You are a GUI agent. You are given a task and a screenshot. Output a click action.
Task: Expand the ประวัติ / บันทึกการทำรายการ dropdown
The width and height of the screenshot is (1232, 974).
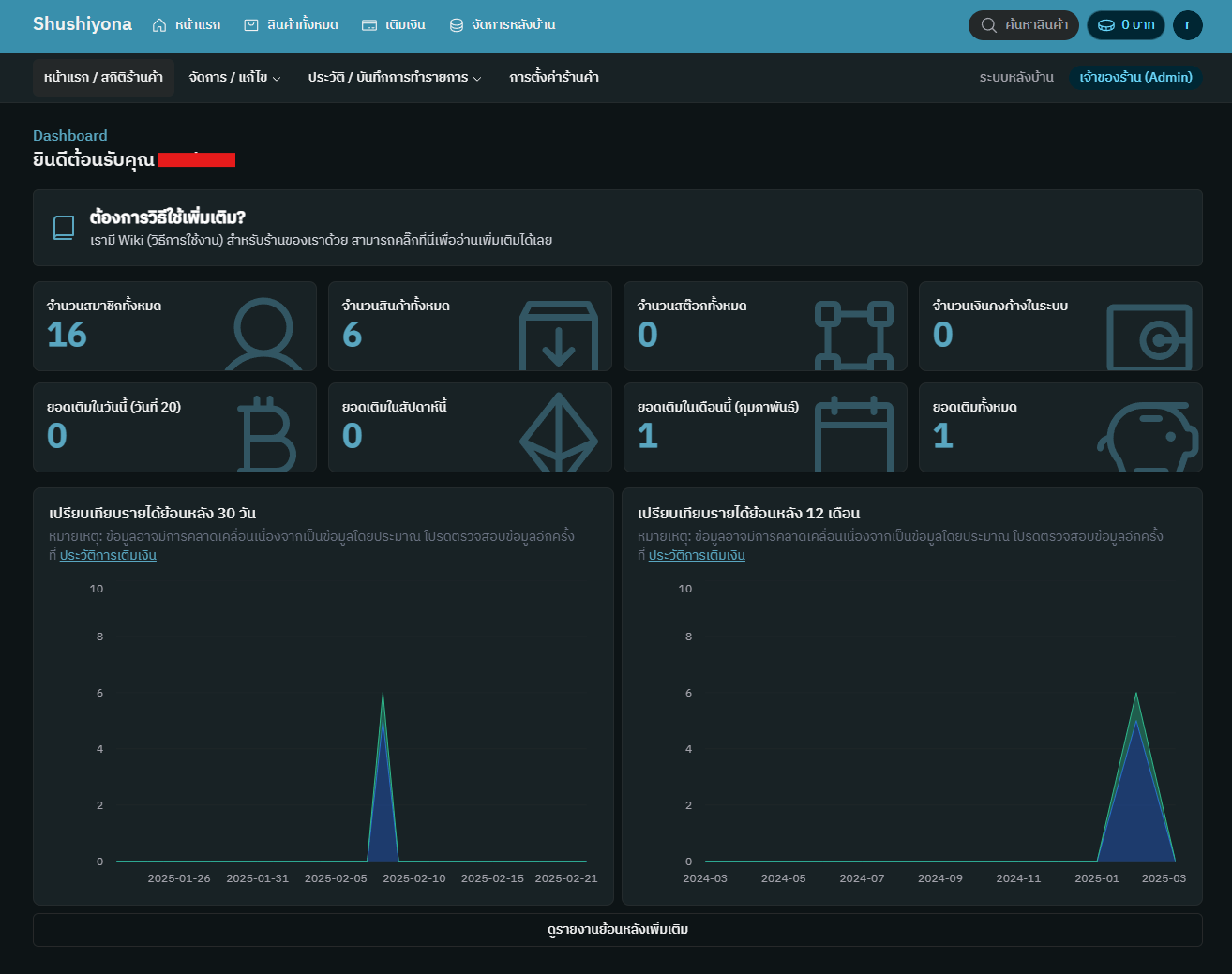[395, 78]
